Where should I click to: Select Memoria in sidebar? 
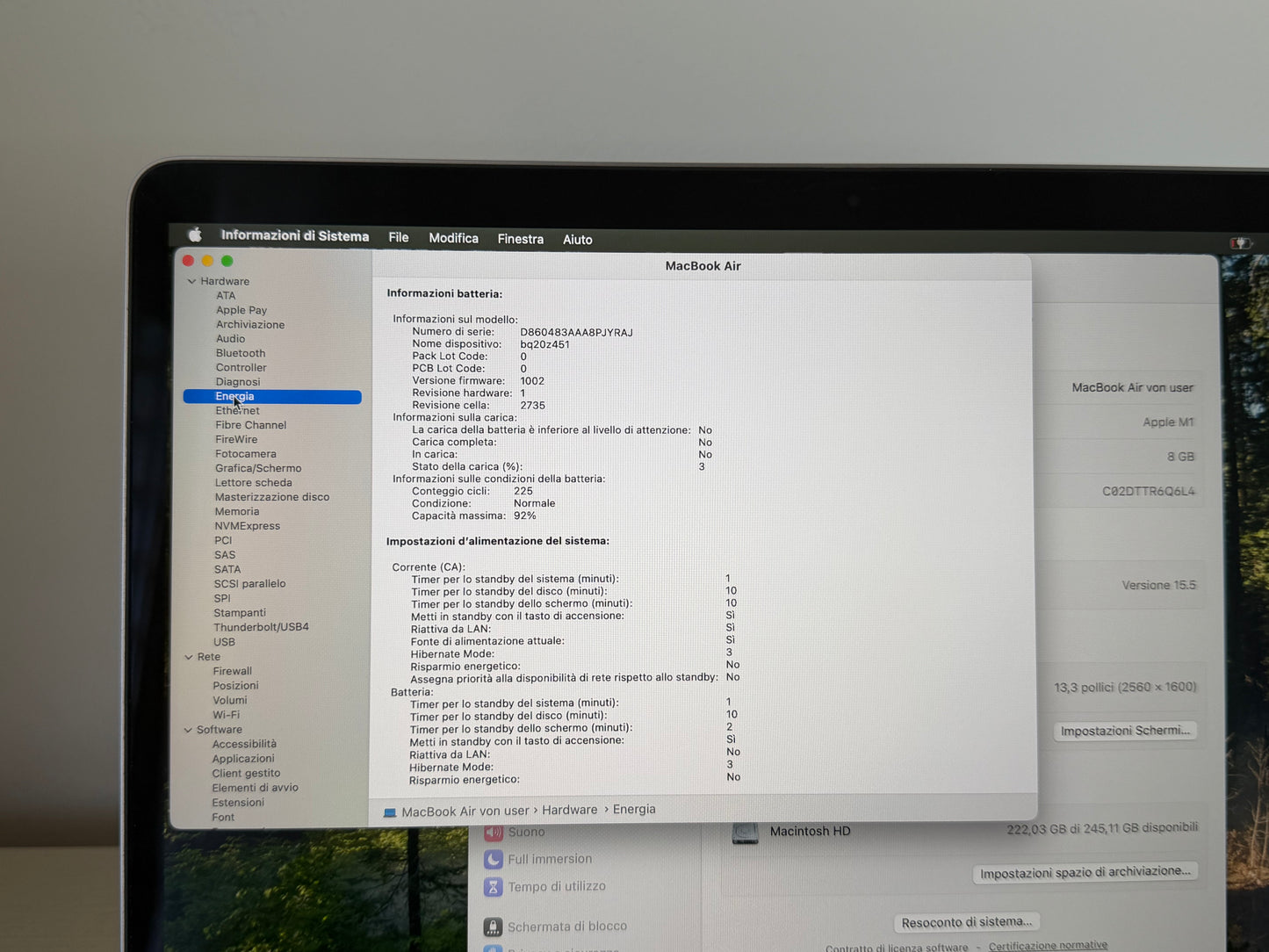tap(237, 512)
